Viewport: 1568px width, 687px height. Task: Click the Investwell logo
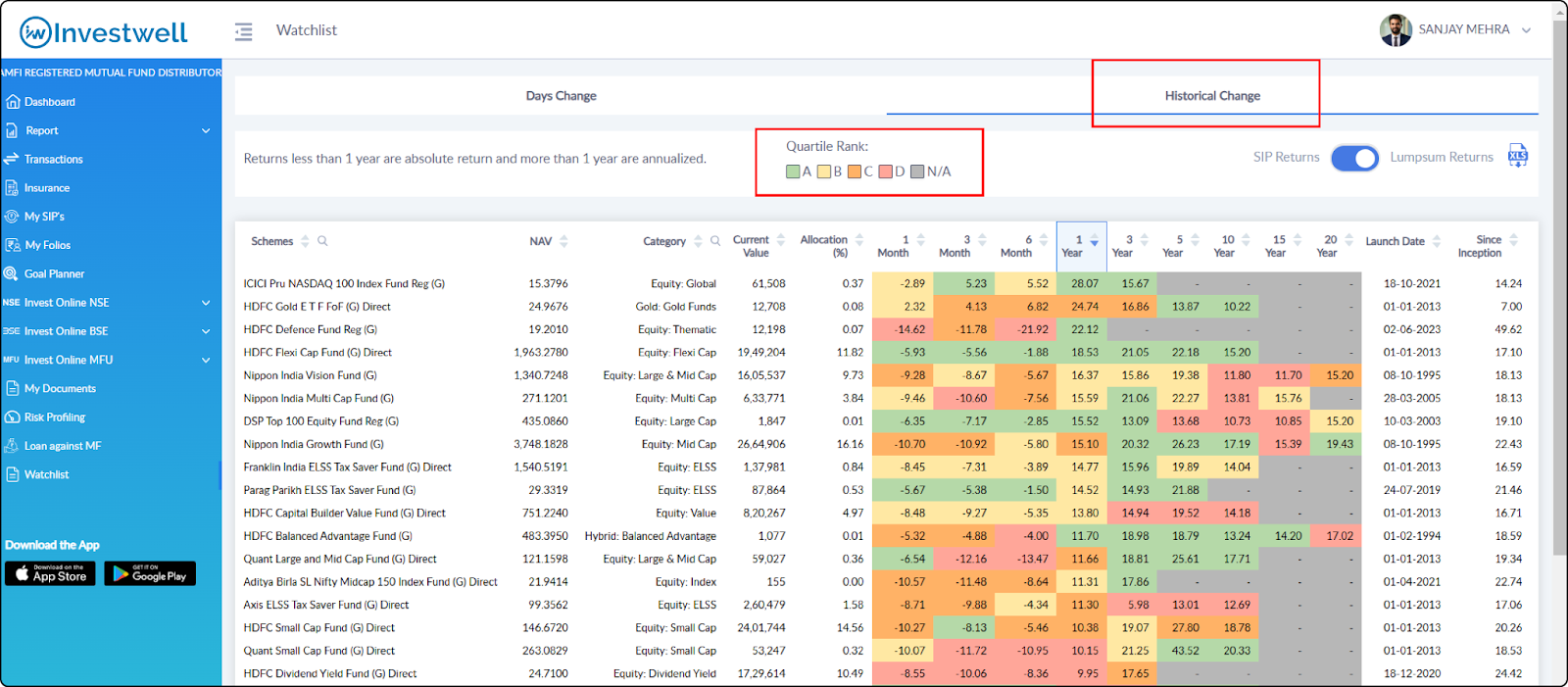click(103, 32)
